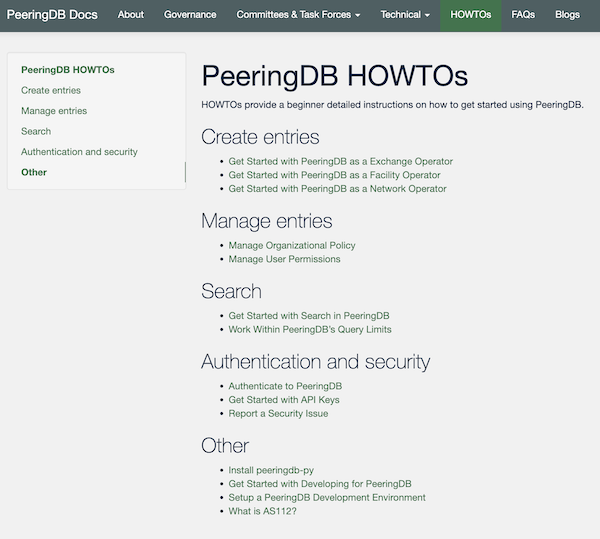This screenshot has height=539, width=600.
Task: Select Manage entries in sidebar
Action: click(54, 111)
